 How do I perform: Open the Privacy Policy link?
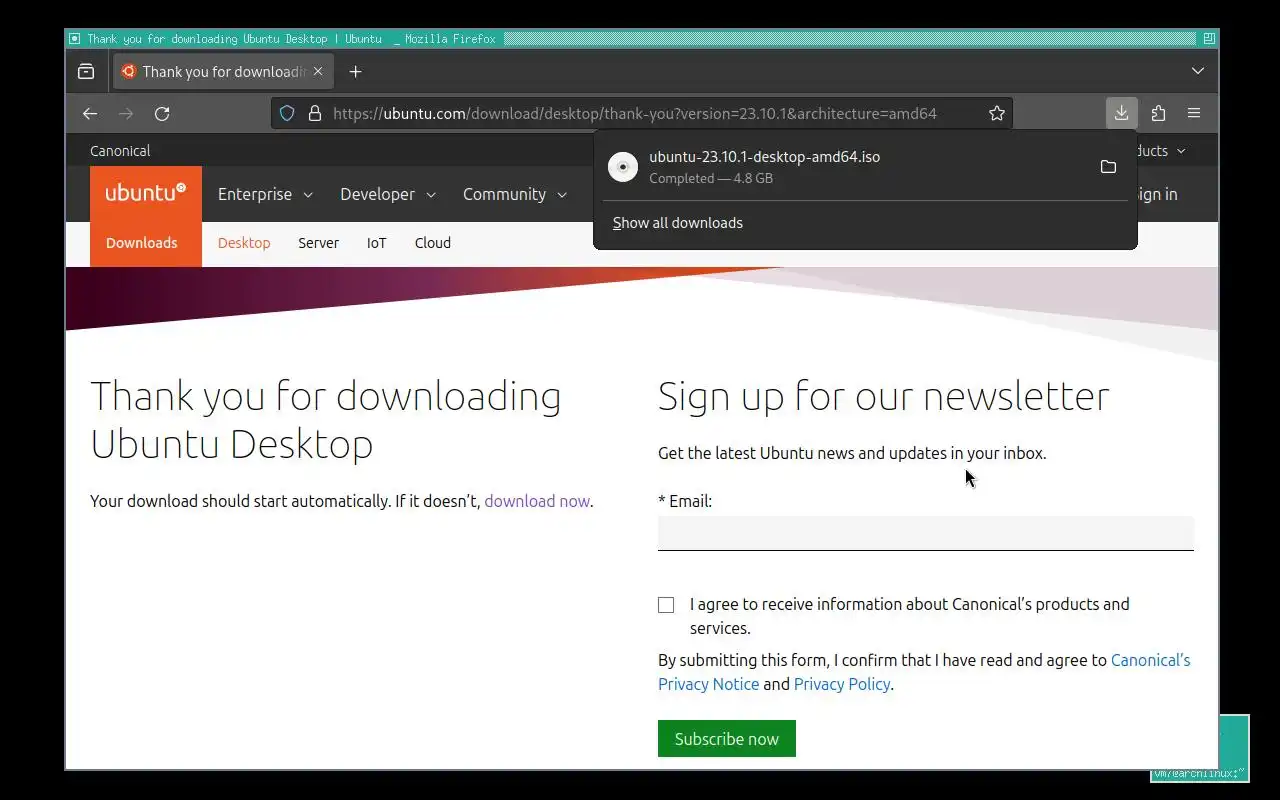842,684
